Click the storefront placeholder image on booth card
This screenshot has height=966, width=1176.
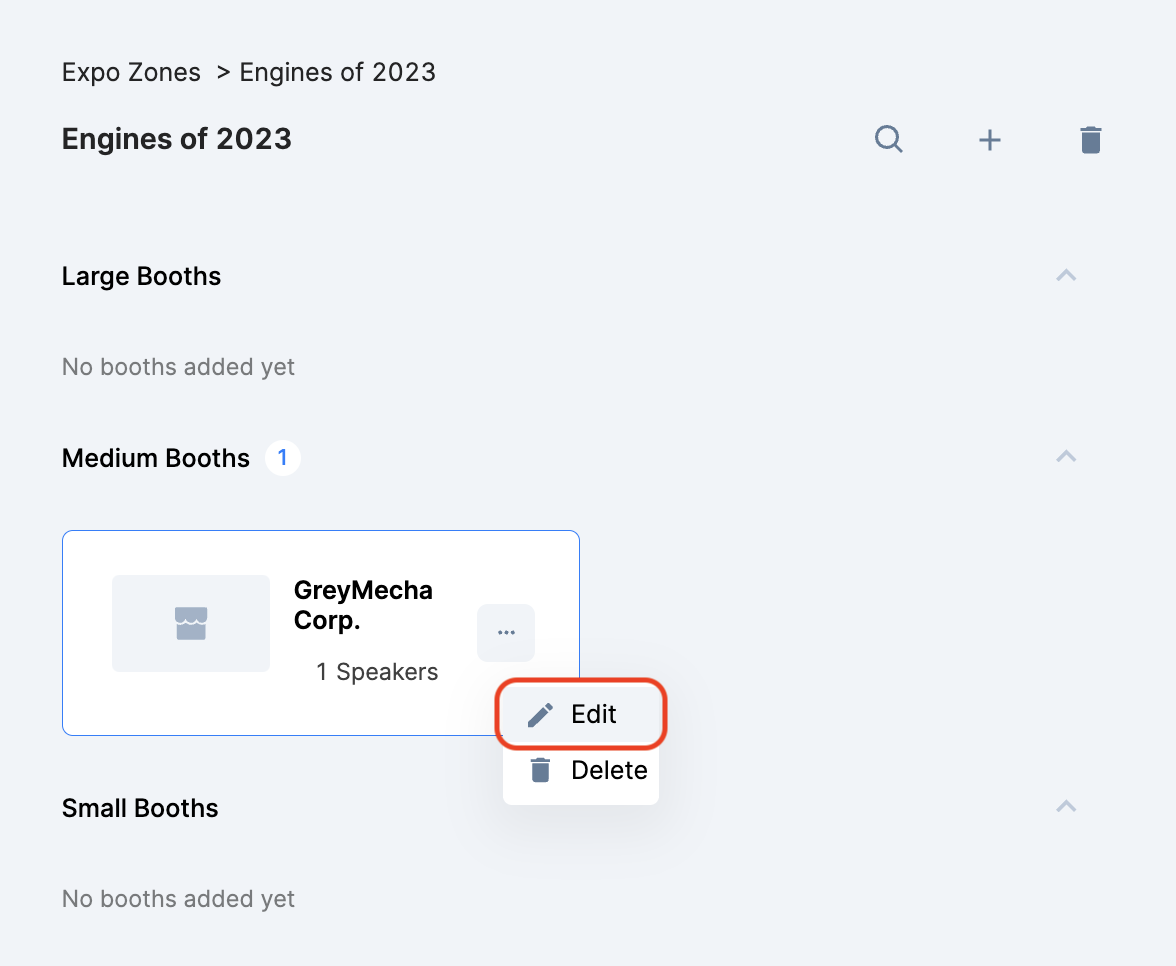pos(191,623)
